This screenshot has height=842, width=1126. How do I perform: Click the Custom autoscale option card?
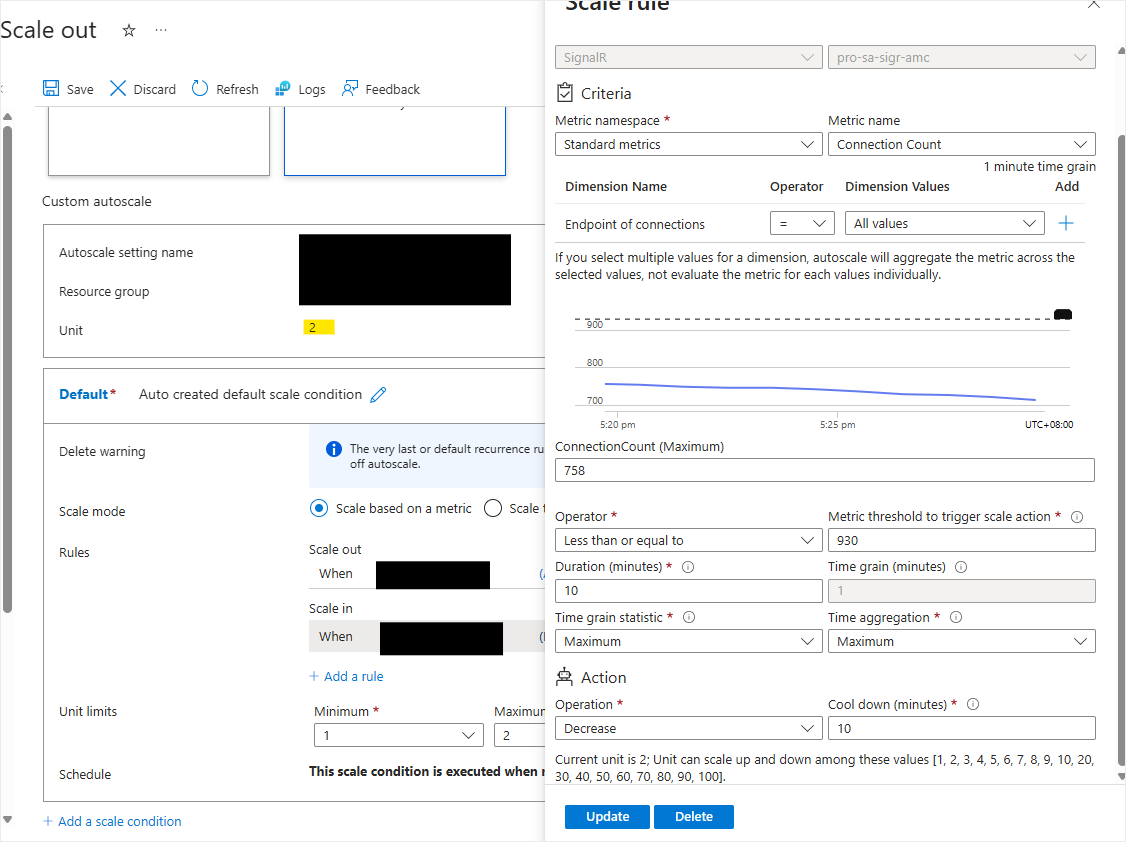(x=395, y=141)
